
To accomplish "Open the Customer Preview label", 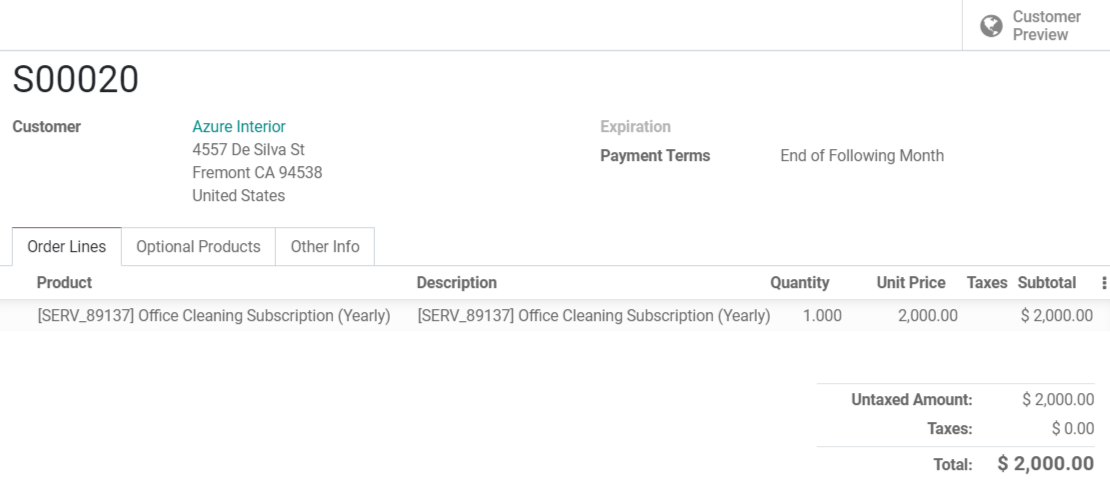I will tap(1046, 26).
